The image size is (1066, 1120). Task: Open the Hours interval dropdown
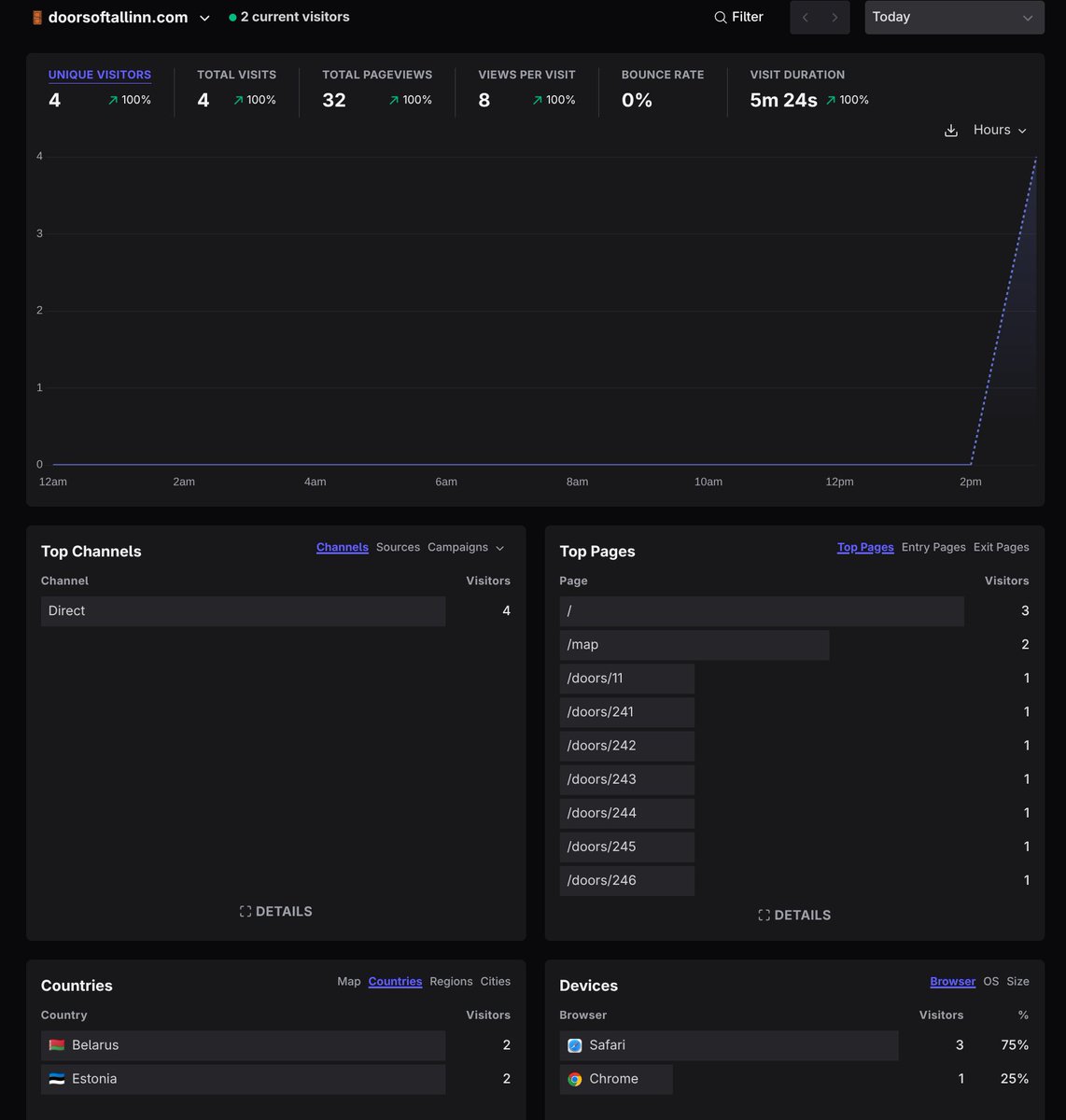pyautogui.click(x=1000, y=130)
